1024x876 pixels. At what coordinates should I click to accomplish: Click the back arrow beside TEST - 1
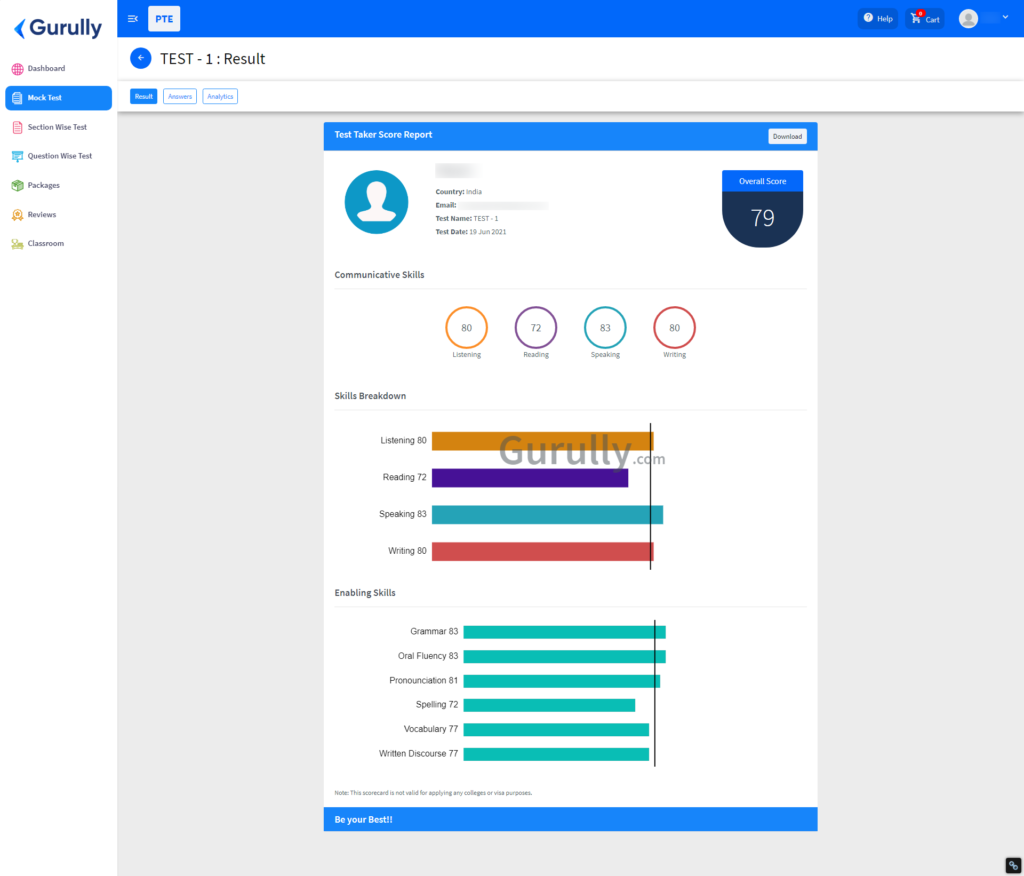[141, 58]
